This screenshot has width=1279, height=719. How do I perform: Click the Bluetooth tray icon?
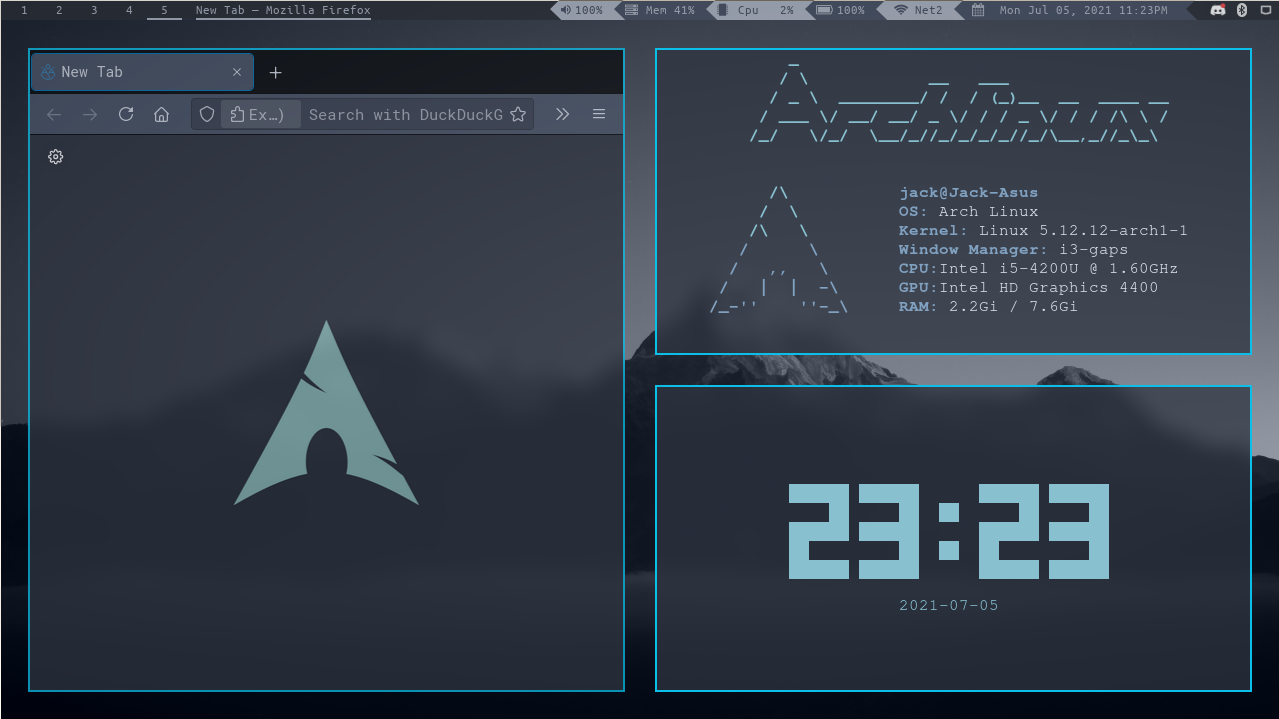click(x=1242, y=10)
